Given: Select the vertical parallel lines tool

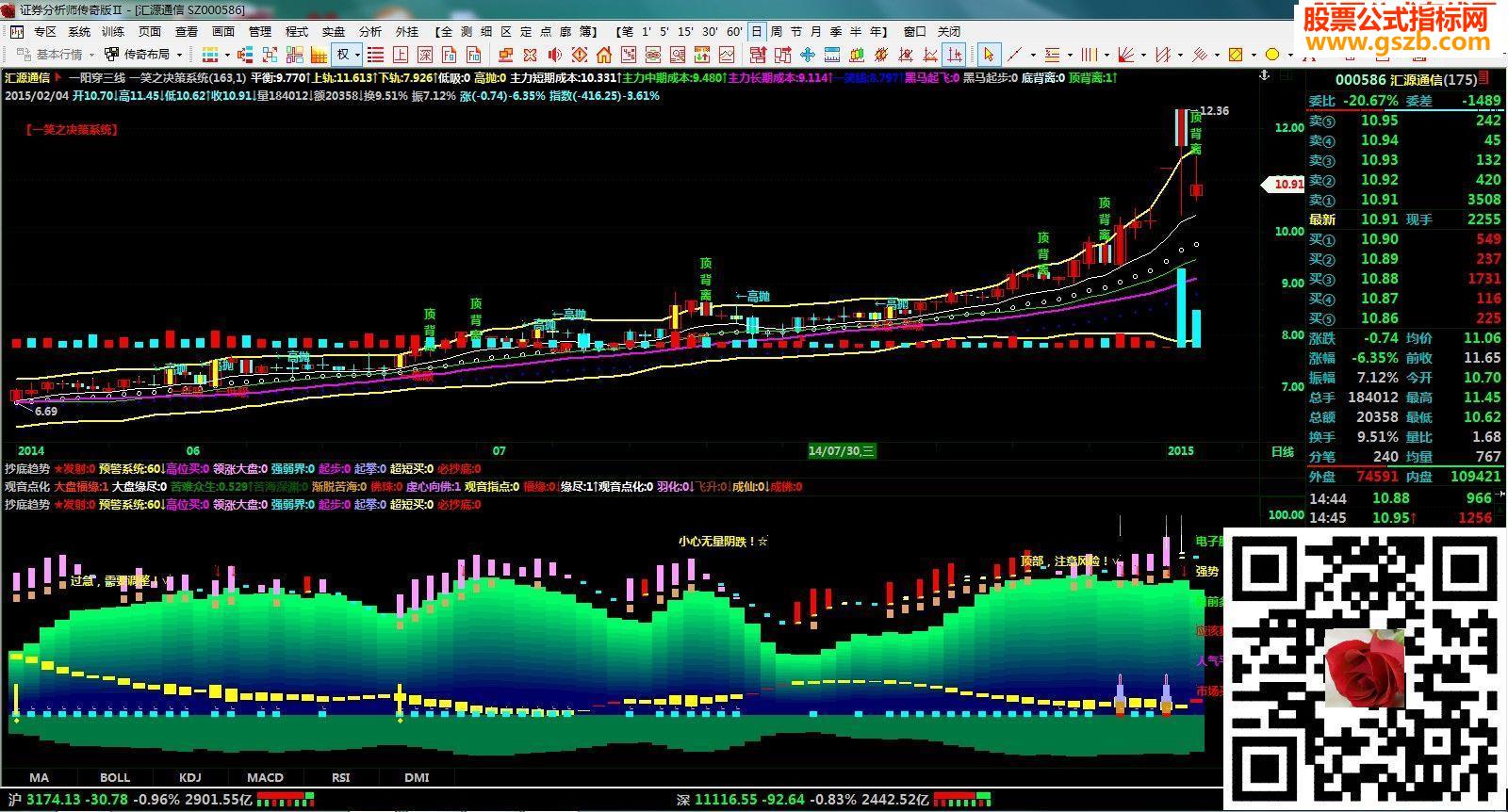Looking at the screenshot, I should point(1089,55).
